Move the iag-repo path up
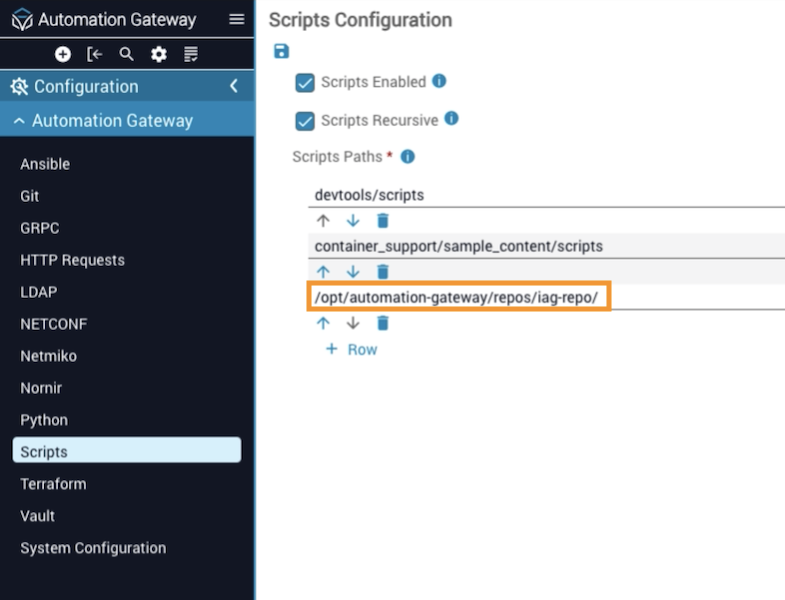This screenshot has height=600, width=785. point(323,323)
